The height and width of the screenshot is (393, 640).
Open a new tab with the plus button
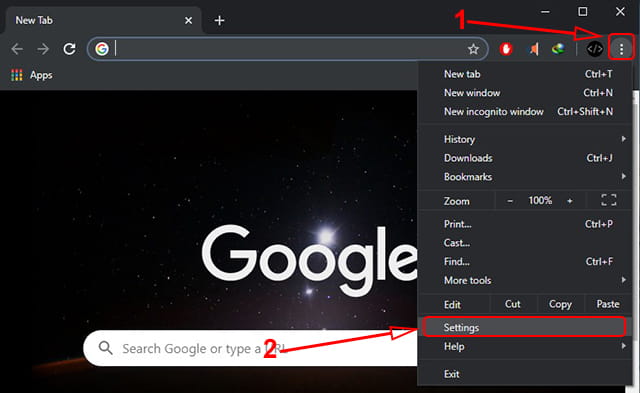click(220, 20)
